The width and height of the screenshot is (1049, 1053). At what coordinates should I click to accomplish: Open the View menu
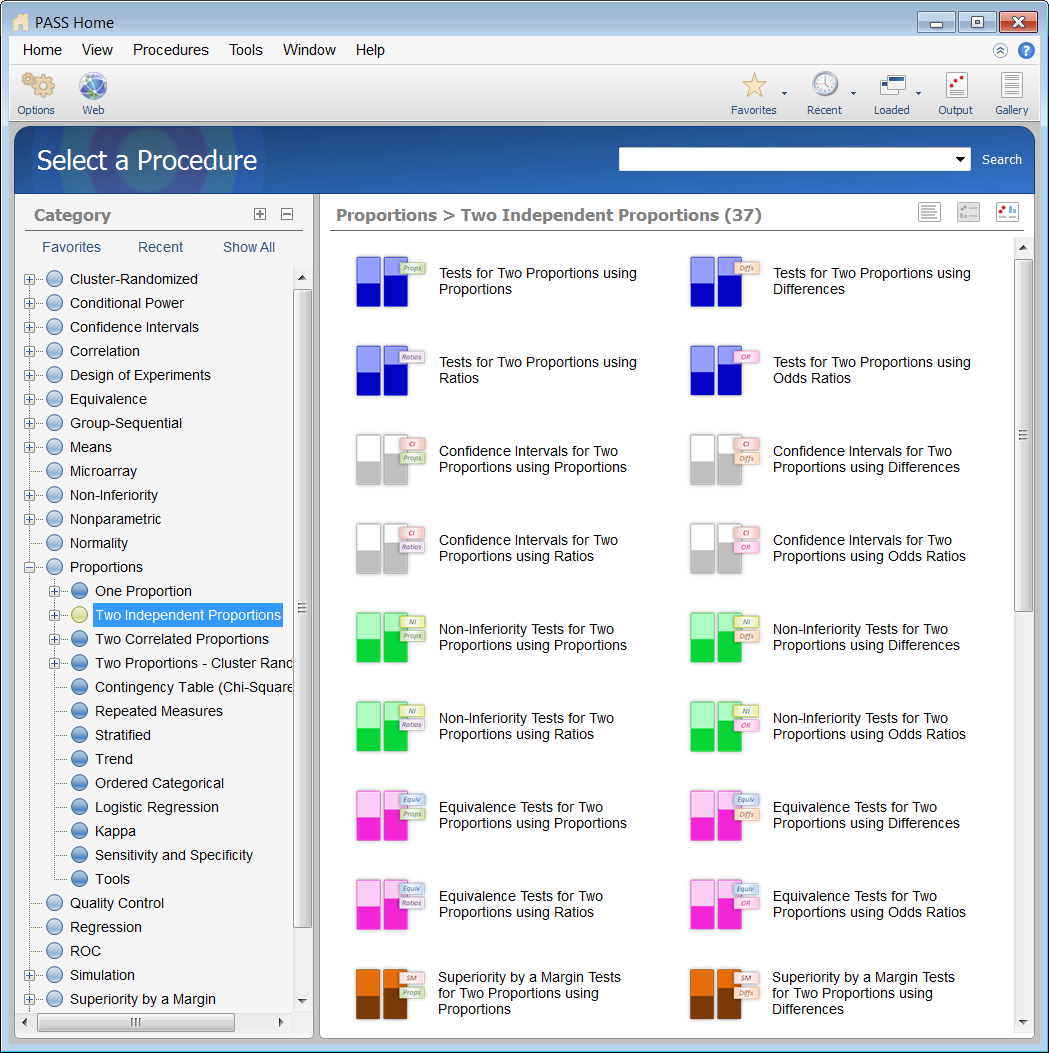pyautogui.click(x=97, y=50)
